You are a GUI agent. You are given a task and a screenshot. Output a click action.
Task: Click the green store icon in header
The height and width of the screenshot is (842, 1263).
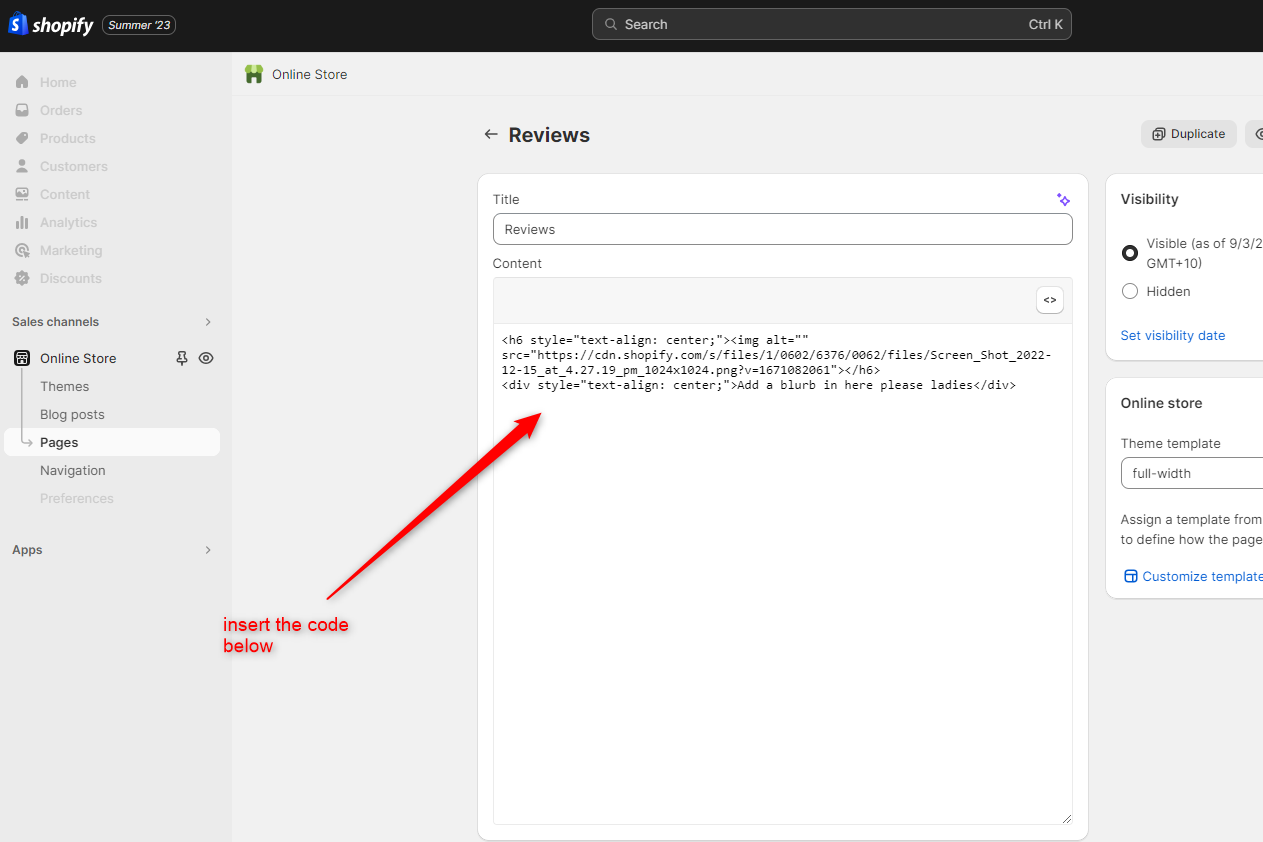[254, 74]
